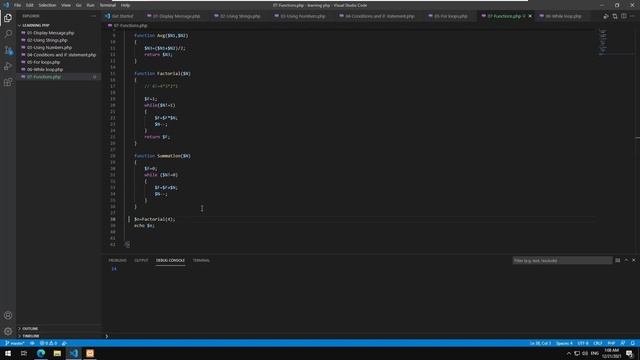The height and width of the screenshot is (360, 640).
Task: Open Task View on the taskbar
Action: click(24, 353)
